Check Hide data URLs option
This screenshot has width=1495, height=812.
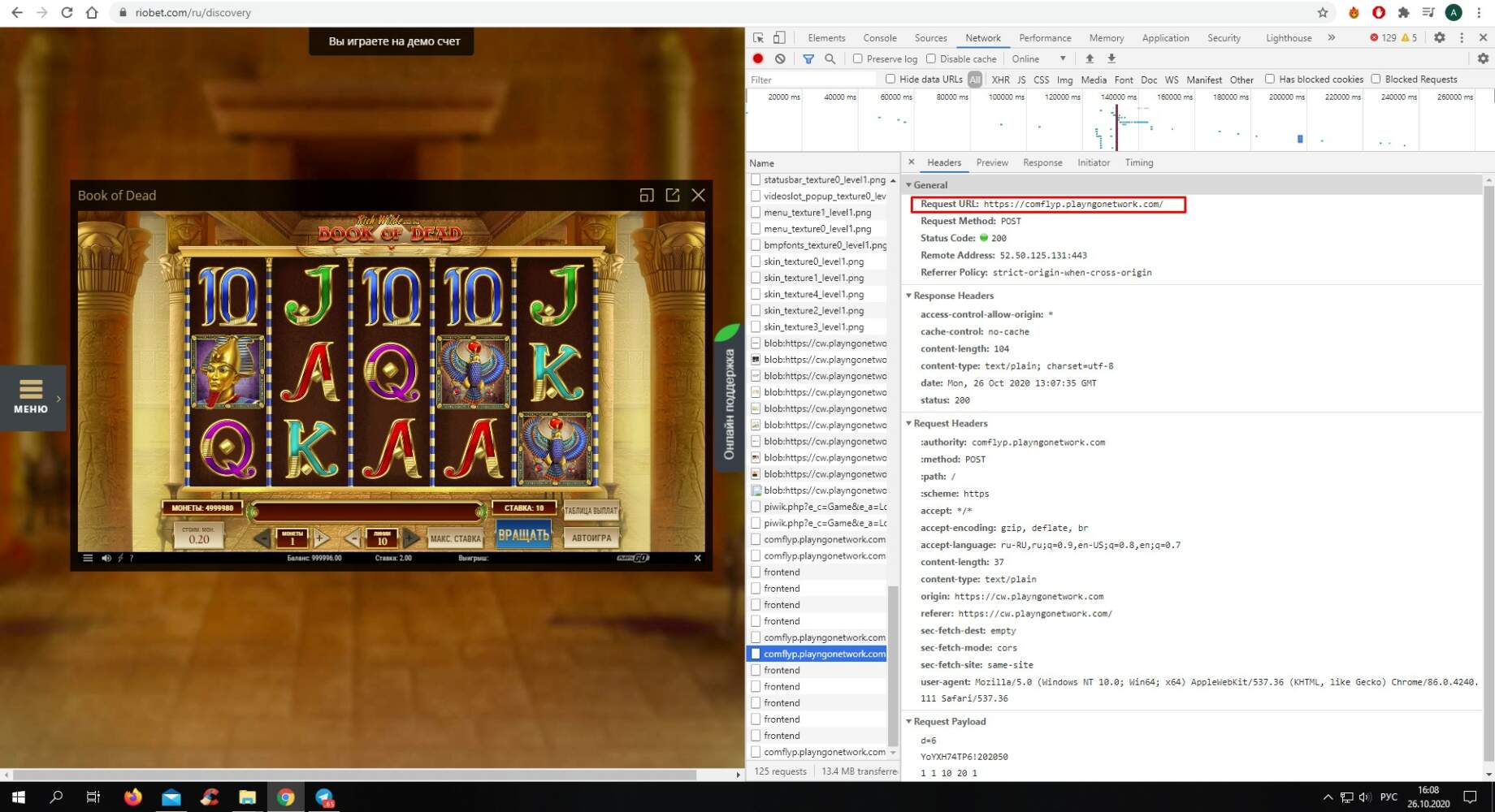pyautogui.click(x=890, y=79)
